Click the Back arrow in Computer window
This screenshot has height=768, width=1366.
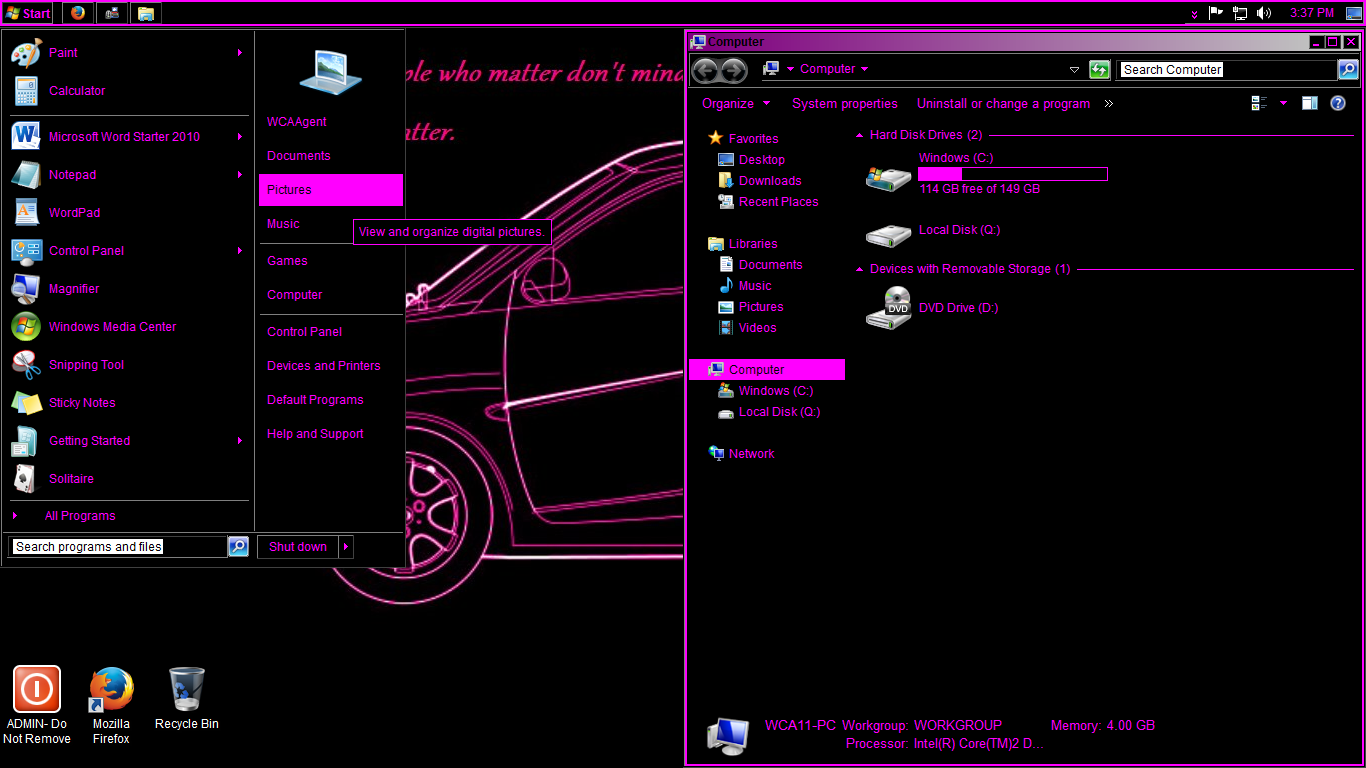click(x=705, y=70)
